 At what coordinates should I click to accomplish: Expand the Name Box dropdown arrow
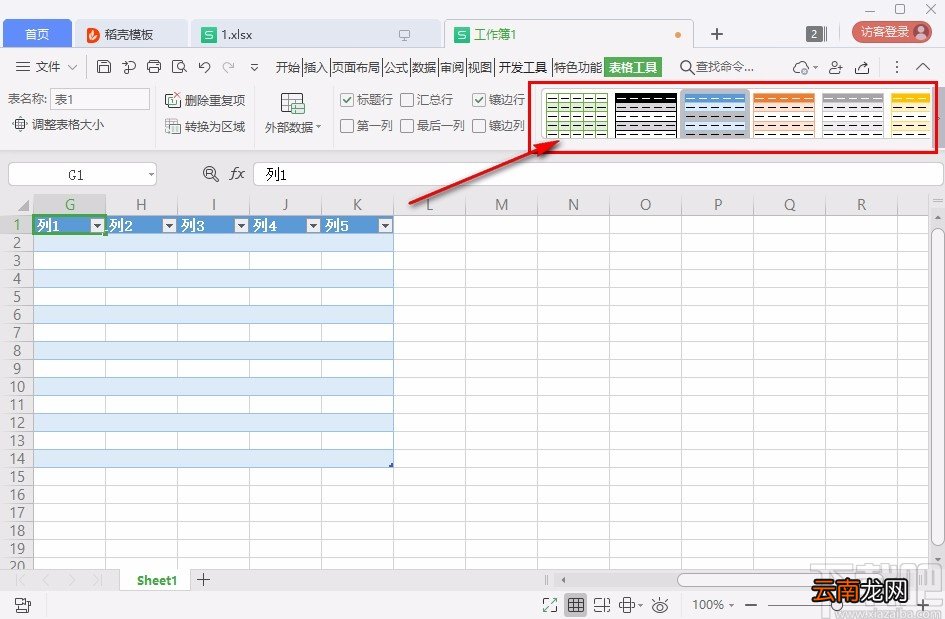(151, 175)
